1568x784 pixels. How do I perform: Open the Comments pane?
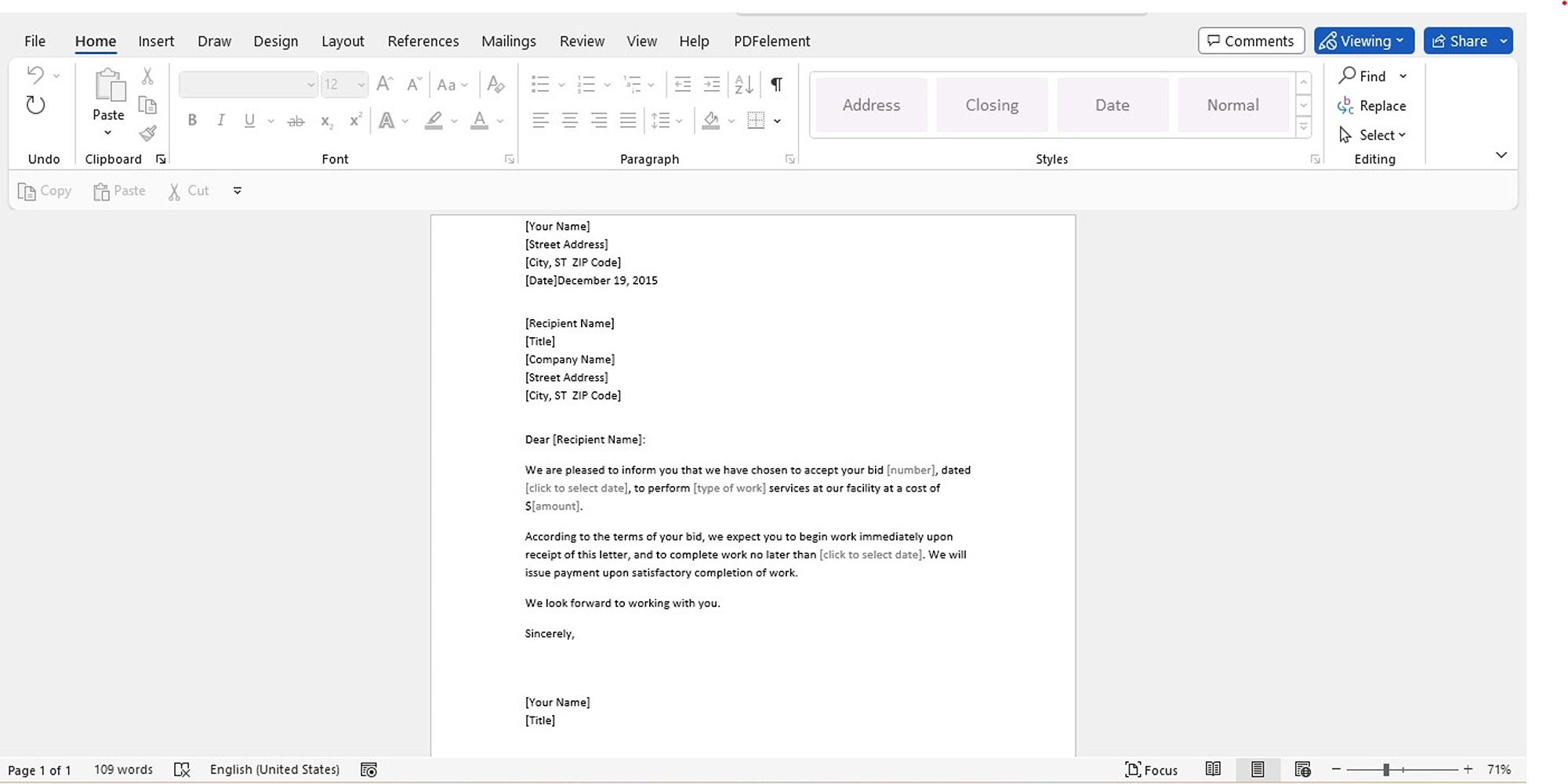click(x=1251, y=41)
